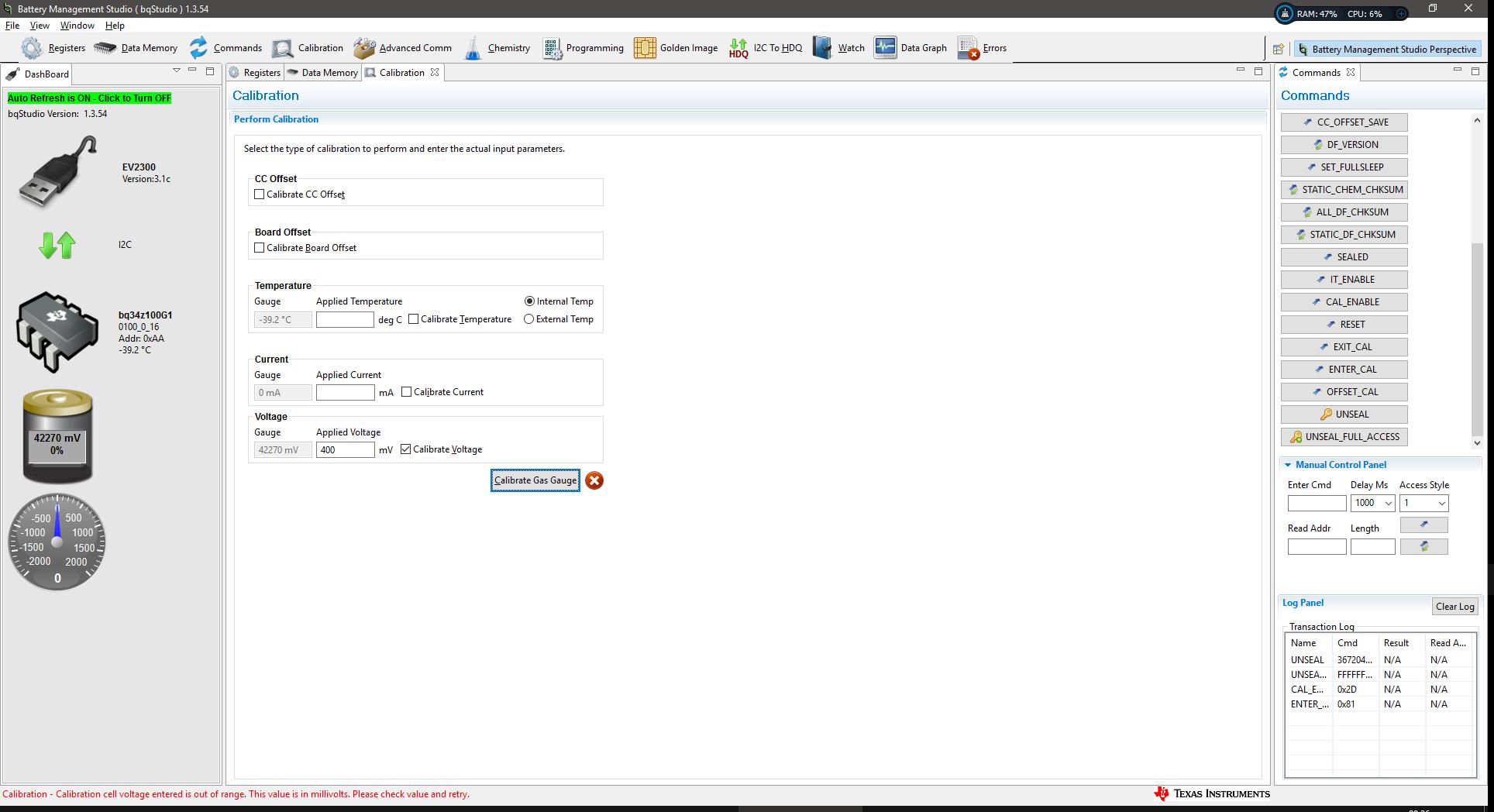Enable Calibrate Temperature checkbox

[x=414, y=319]
